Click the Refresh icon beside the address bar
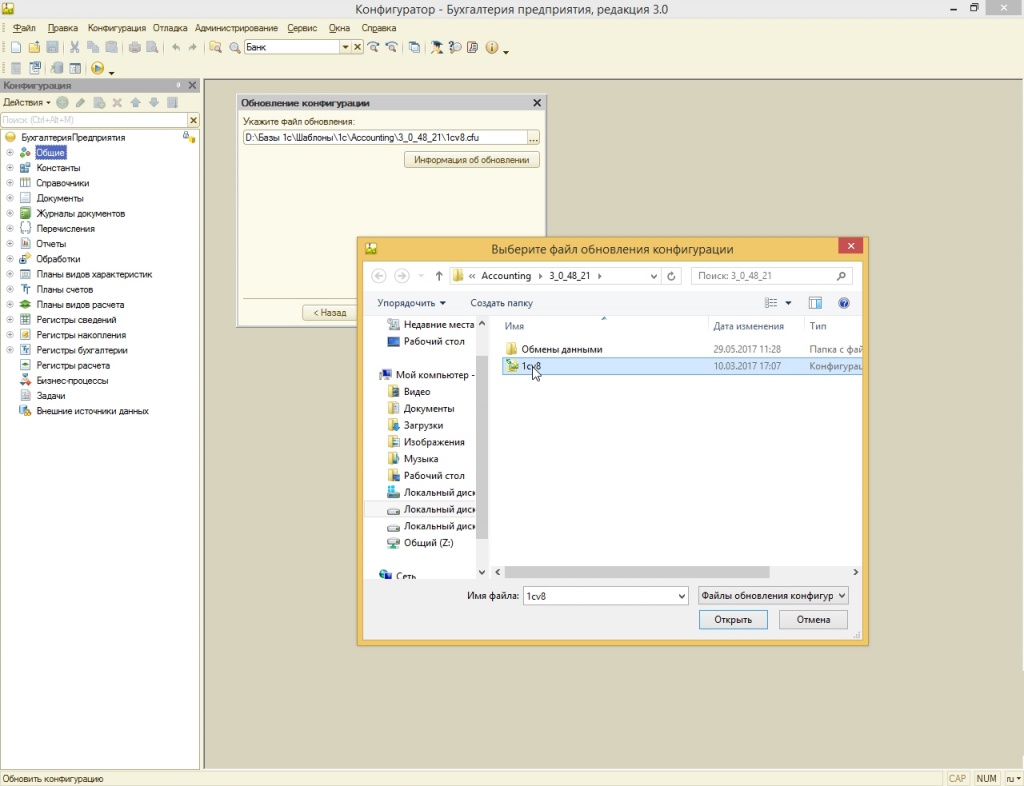1024x786 pixels. 671,276
